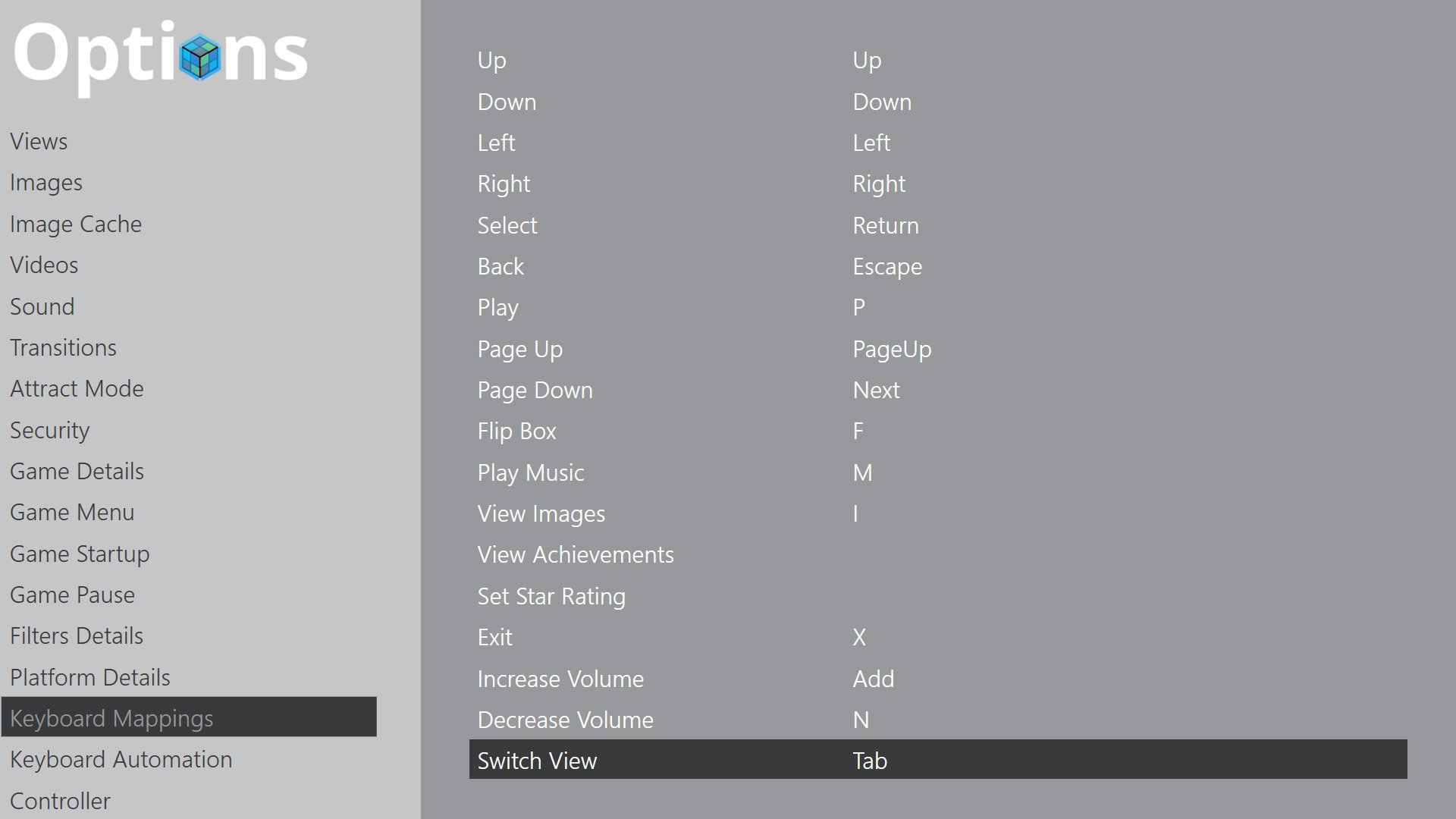The image size is (1456, 819).
Task: Change the Select key mapping Return
Action: coord(886,226)
